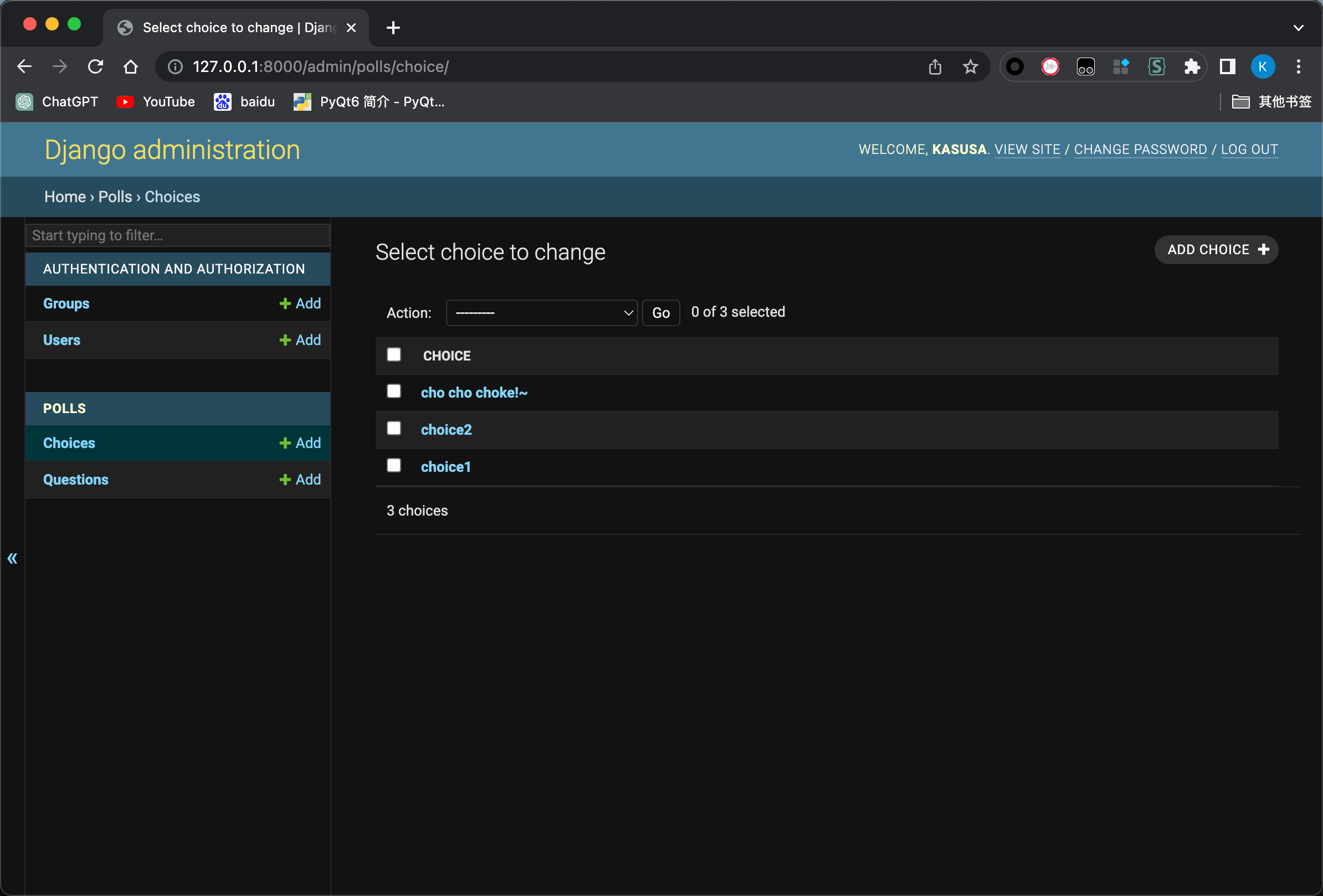The width and height of the screenshot is (1323, 896).
Task: Toggle the browser side panel icon
Action: click(1227, 66)
